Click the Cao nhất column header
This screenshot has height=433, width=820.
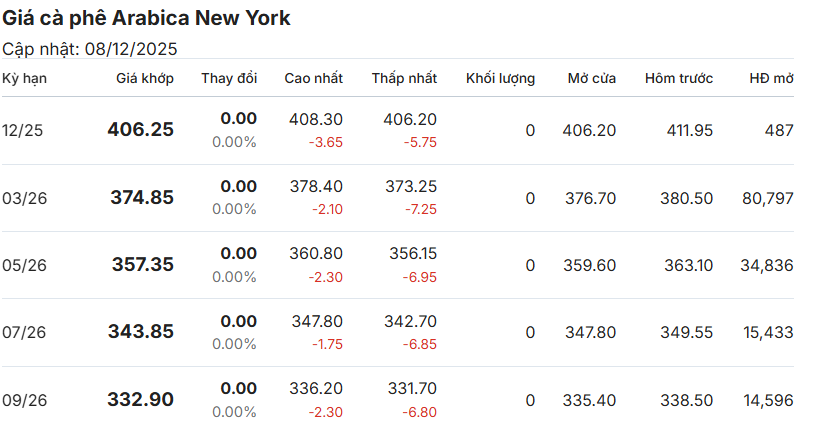(313, 78)
